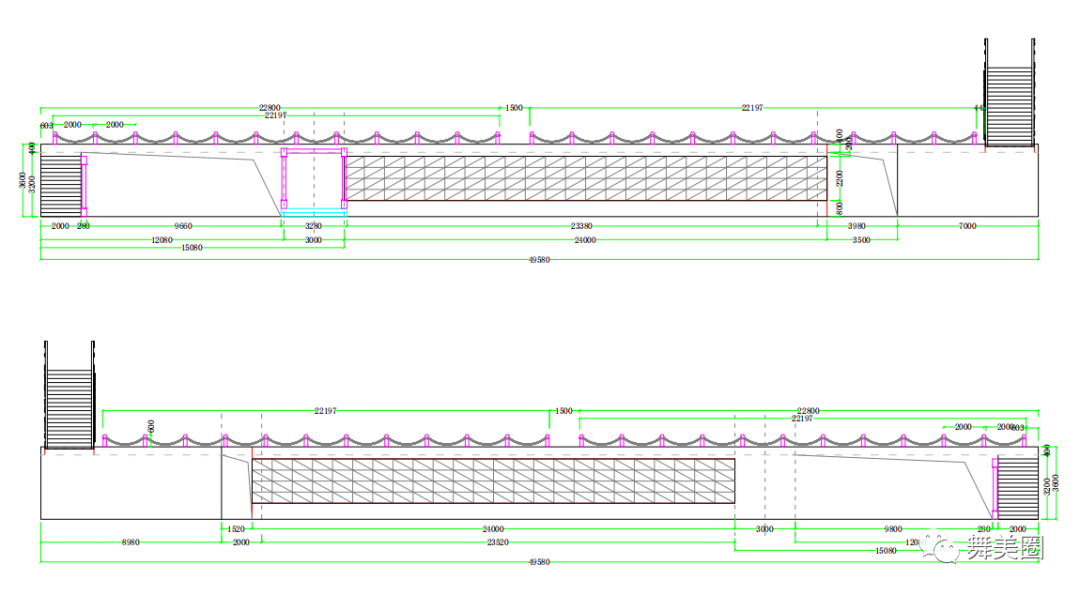Click the cyan base beneath the magenta frame
Screen dimensions: 1080x595
(313, 211)
